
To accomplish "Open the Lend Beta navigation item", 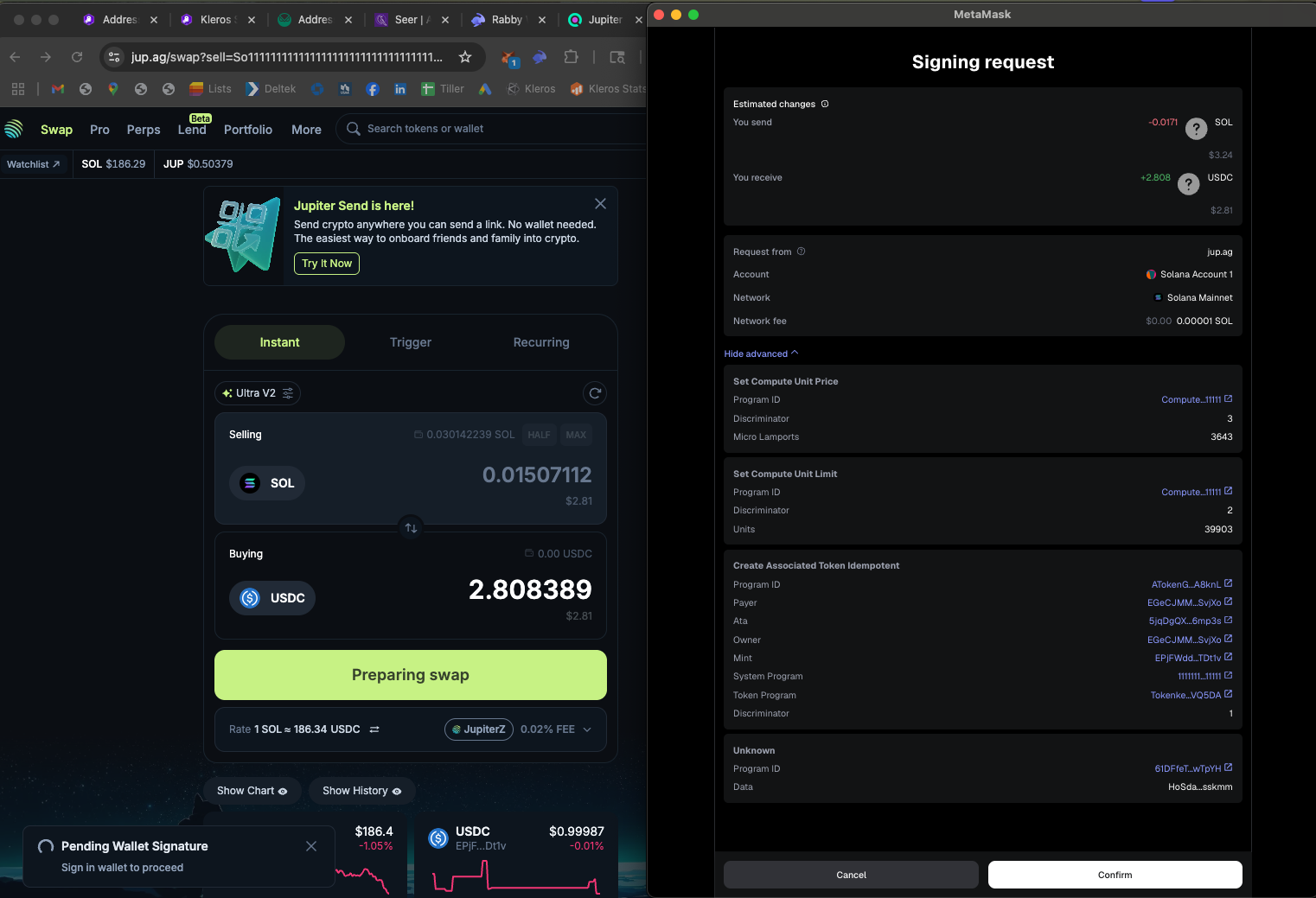I will coord(192,130).
